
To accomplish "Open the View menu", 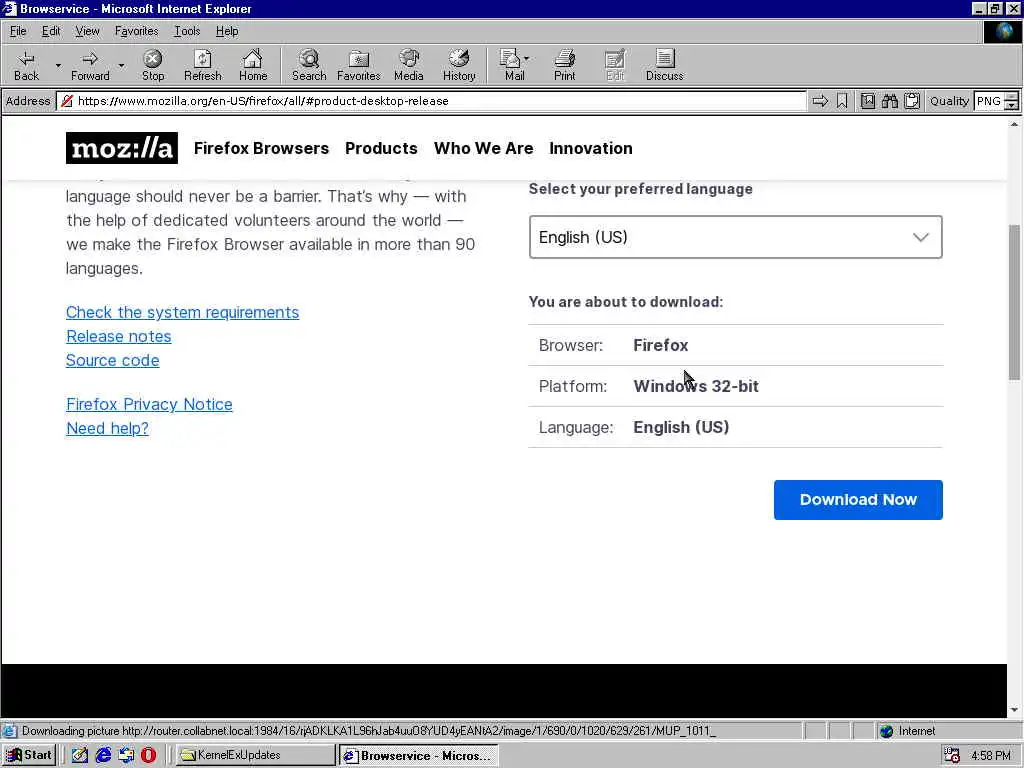I will [87, 31].
